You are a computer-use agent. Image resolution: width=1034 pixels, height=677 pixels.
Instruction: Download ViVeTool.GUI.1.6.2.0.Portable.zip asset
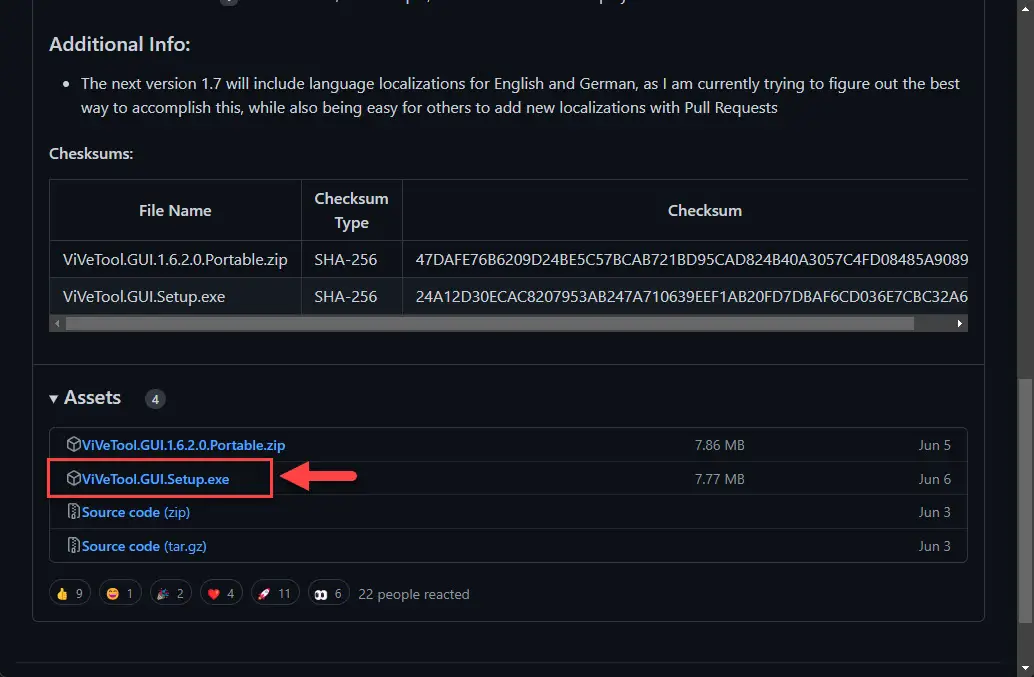point(183,445)
